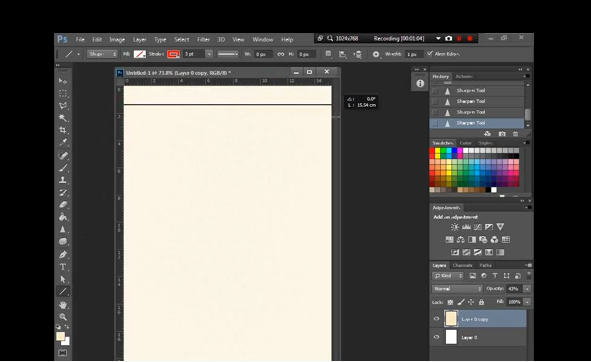Pick the Zoom tool magnifier
This screenshot has width=591, height=362.
pos(63,317)
